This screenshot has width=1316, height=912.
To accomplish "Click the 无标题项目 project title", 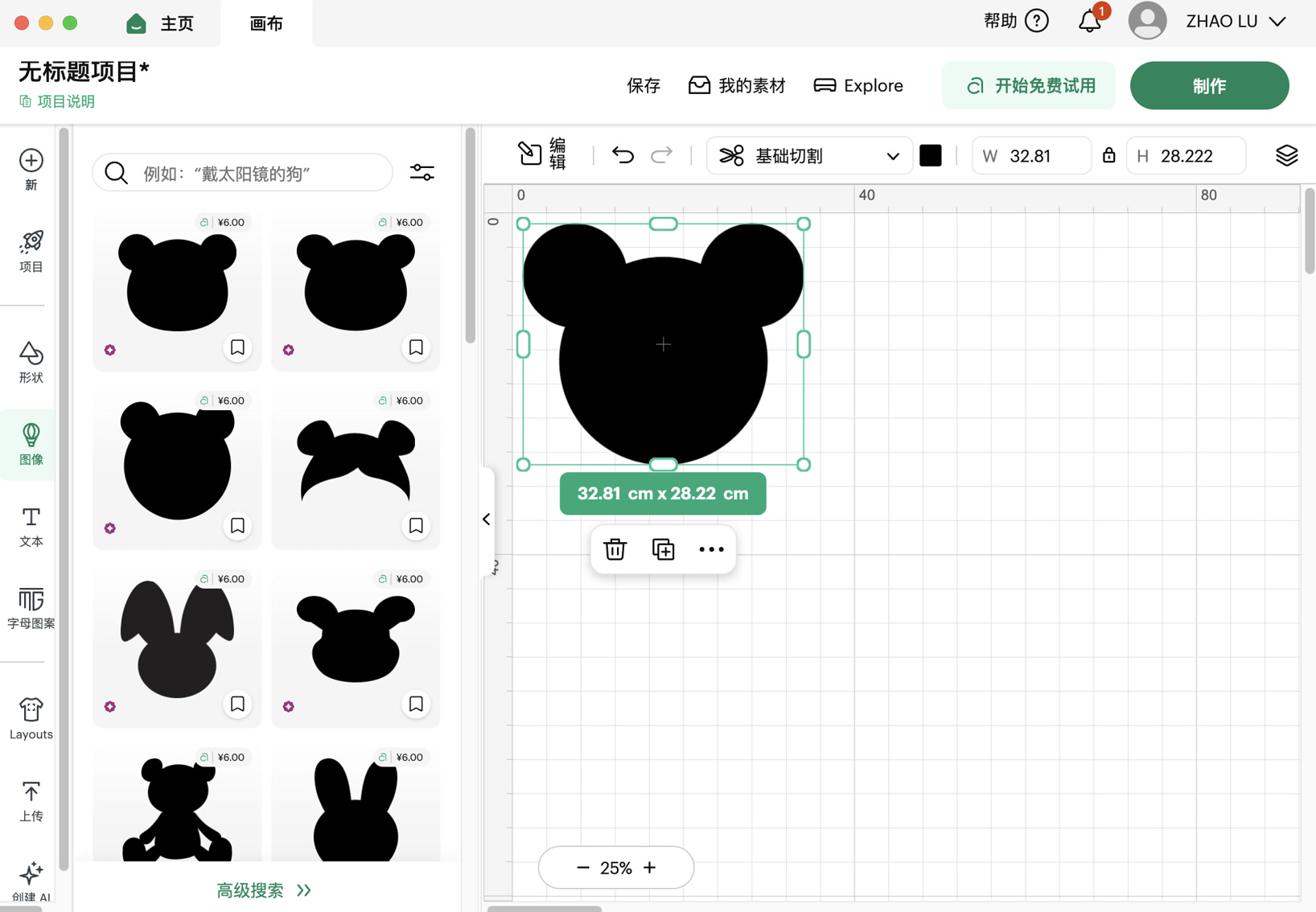I will (84, 72).
